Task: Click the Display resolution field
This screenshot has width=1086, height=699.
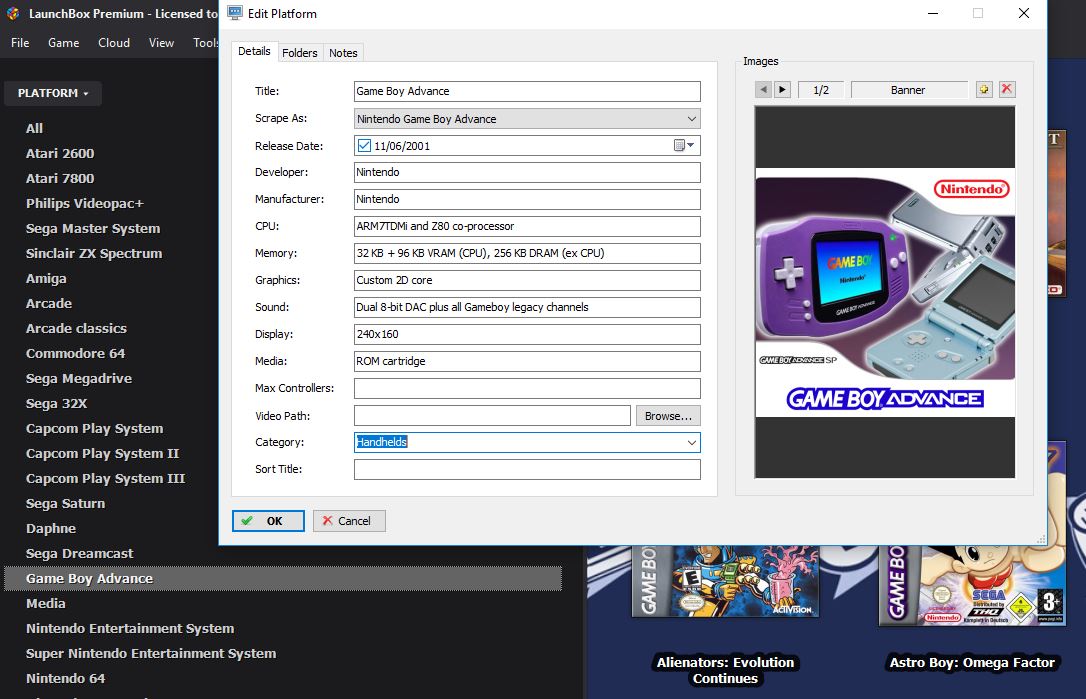Action: click(x=527, y=335)
